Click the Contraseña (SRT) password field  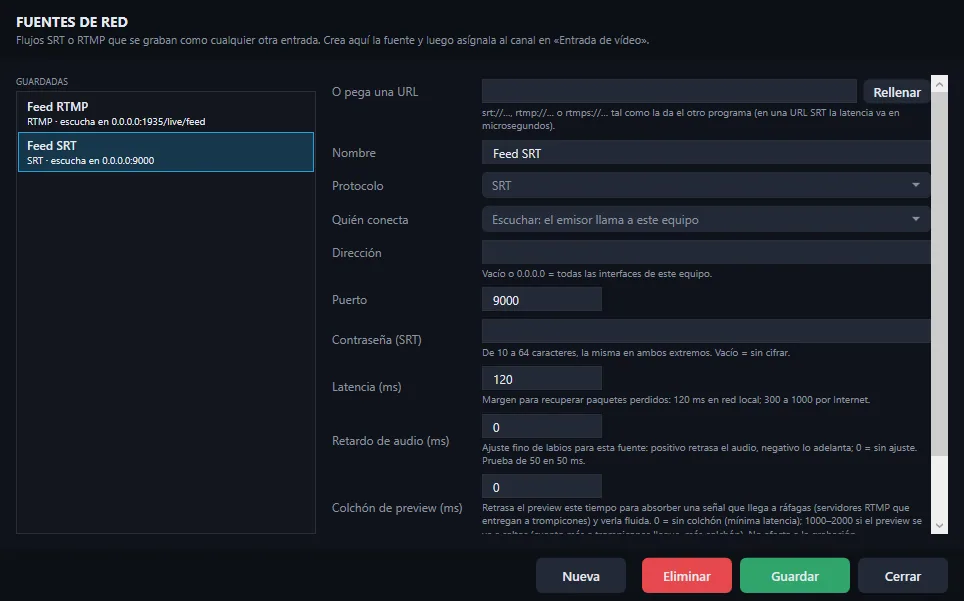coord(706,331)
